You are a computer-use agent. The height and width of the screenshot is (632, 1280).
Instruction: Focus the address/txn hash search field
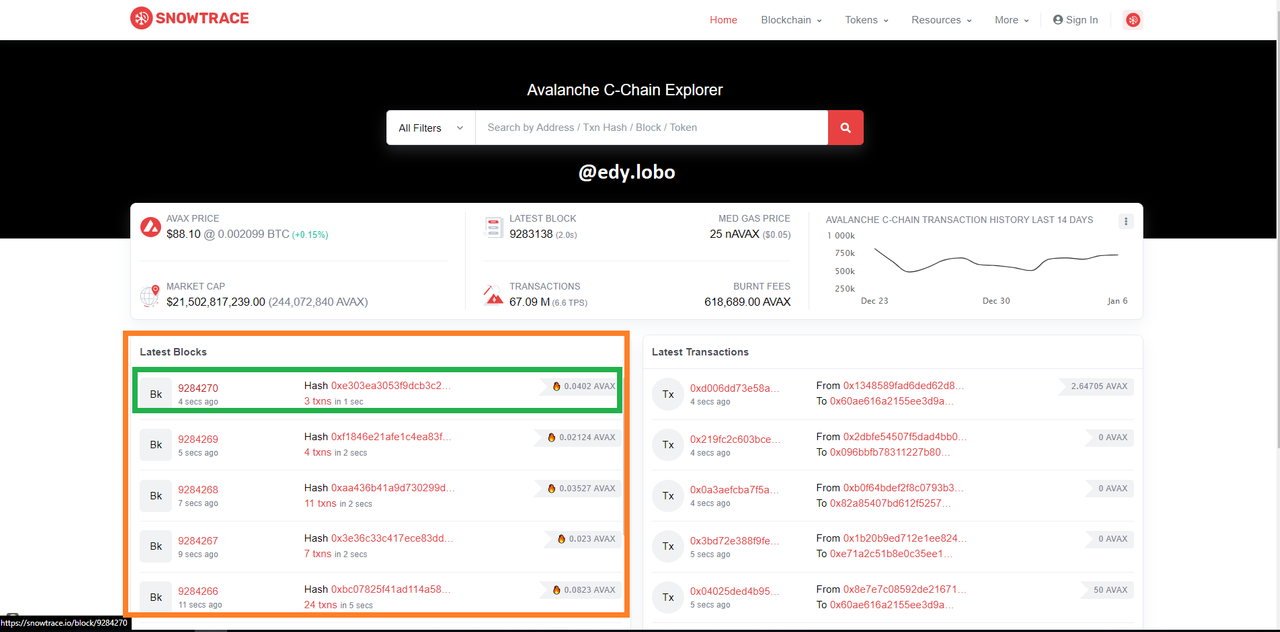tap(651, 128)
